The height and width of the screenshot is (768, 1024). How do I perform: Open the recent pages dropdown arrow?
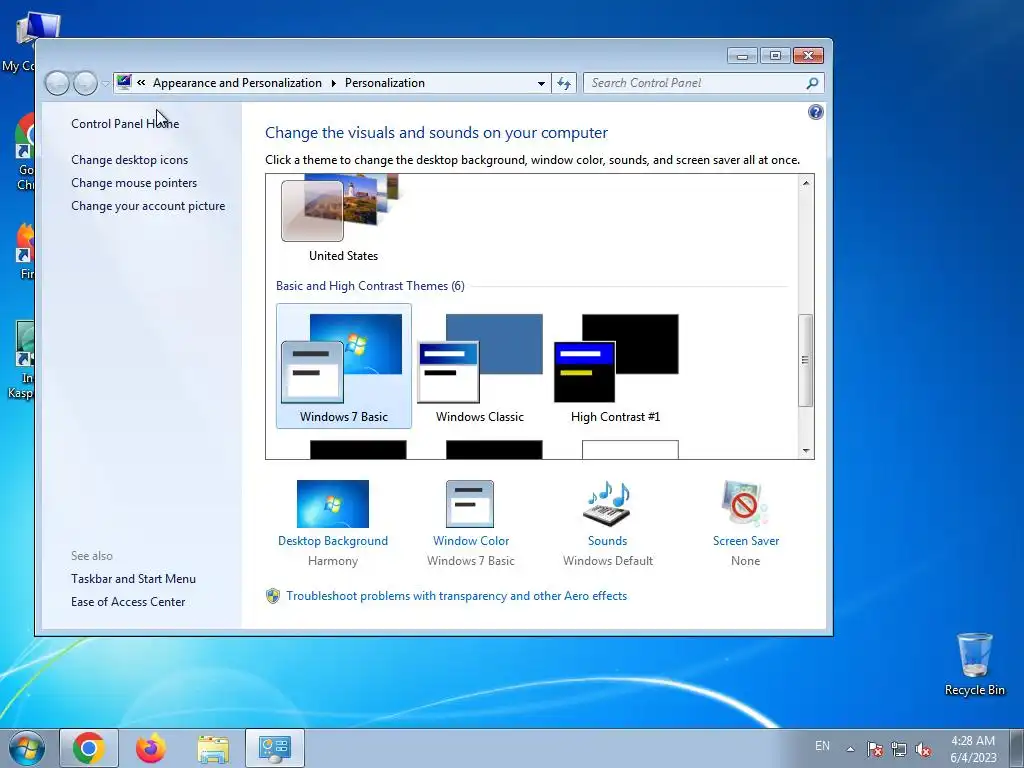coord(105,84)
